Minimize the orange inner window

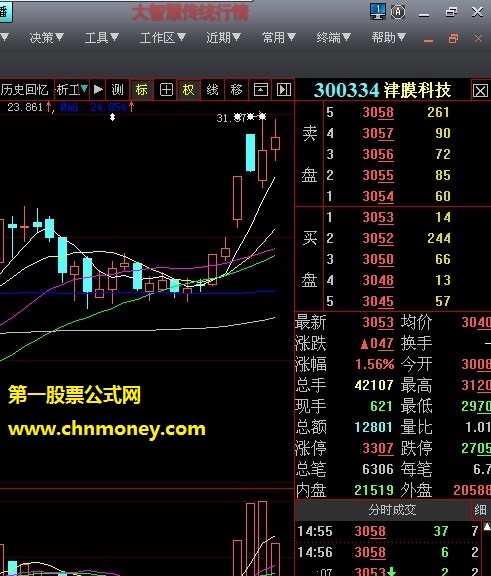(428, 39)
